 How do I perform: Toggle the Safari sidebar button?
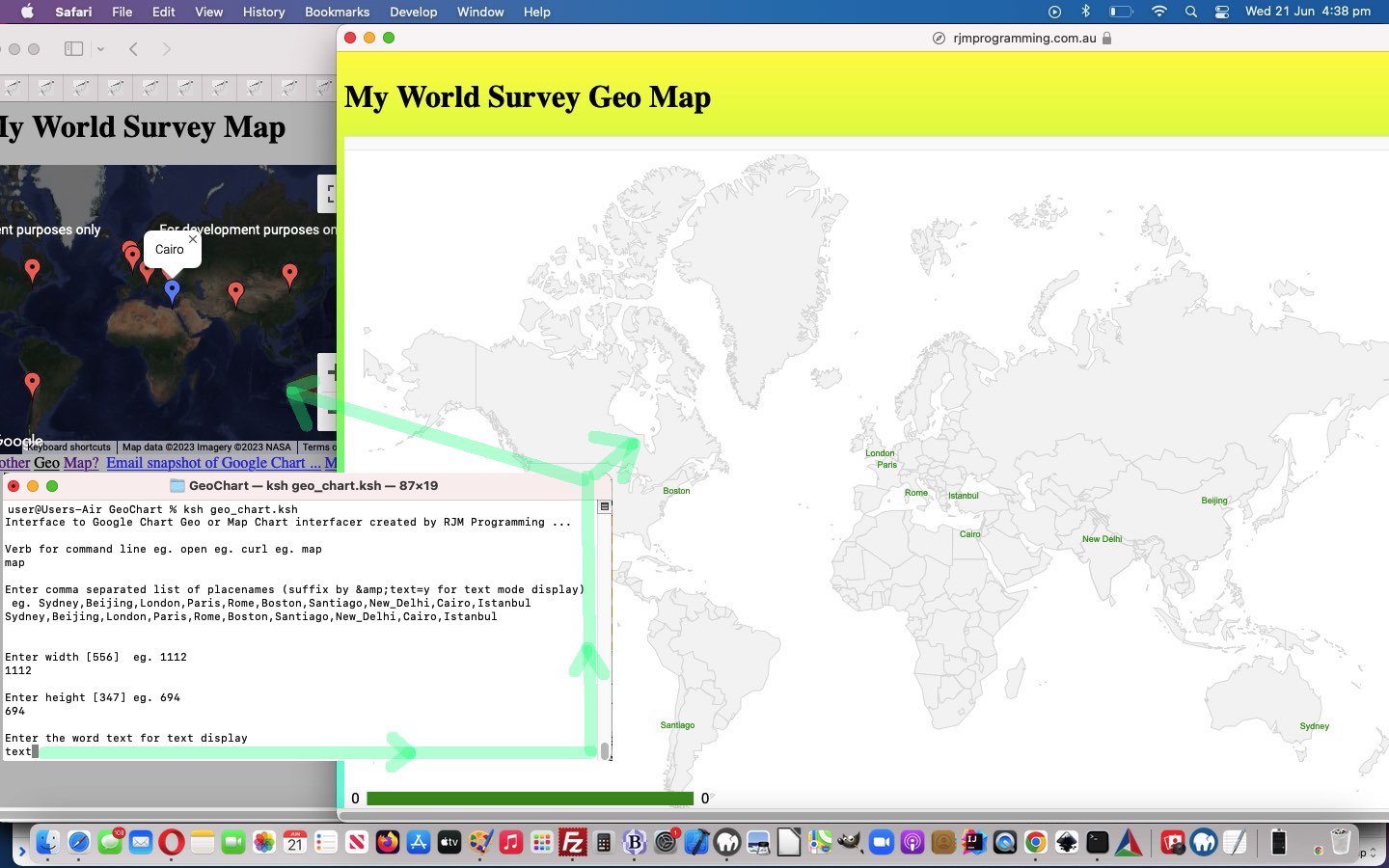coord(73,49)
